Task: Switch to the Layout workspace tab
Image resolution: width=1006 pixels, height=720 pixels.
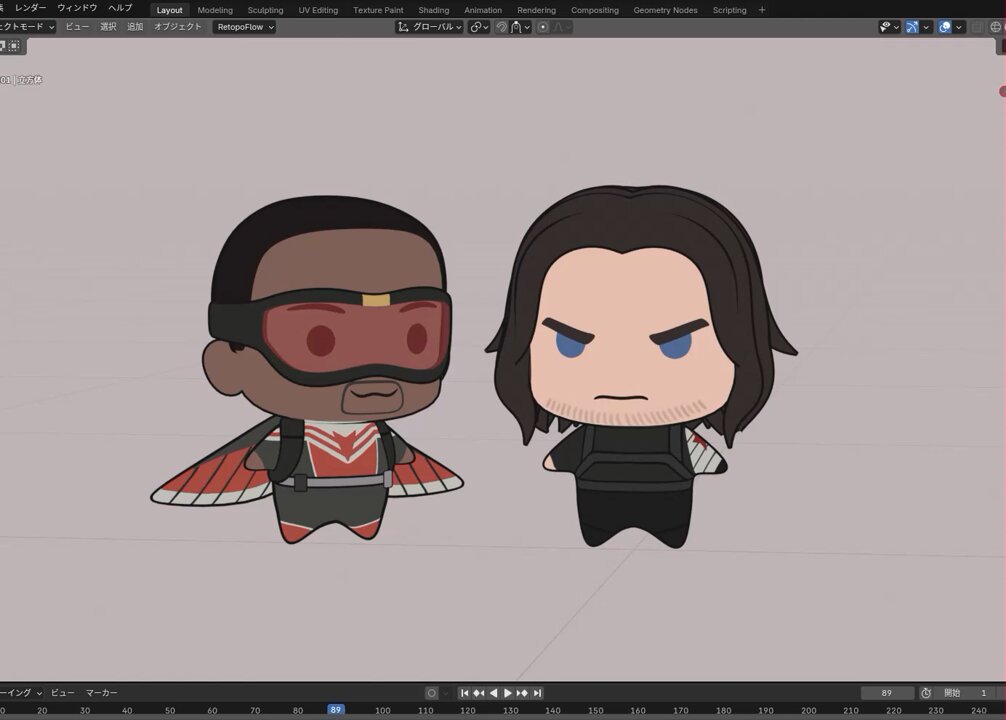Action: [169, 10]
